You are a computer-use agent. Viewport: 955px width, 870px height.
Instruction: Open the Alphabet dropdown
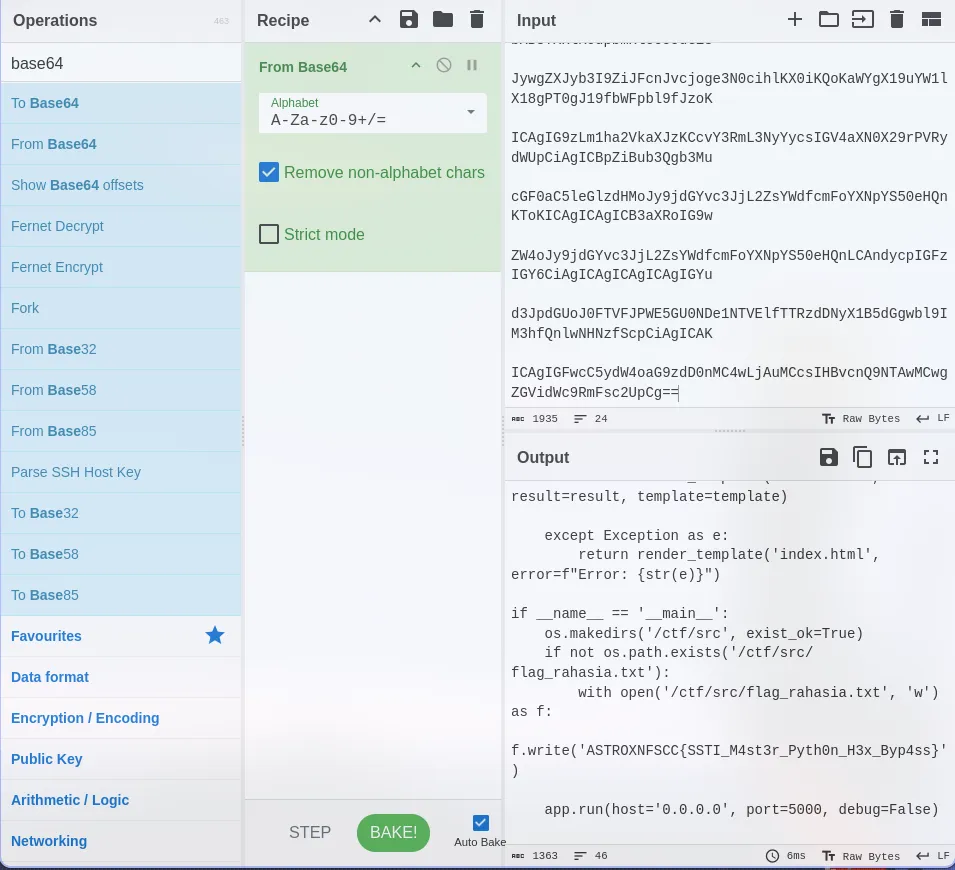pyautogui.click(x=471, y=112)
